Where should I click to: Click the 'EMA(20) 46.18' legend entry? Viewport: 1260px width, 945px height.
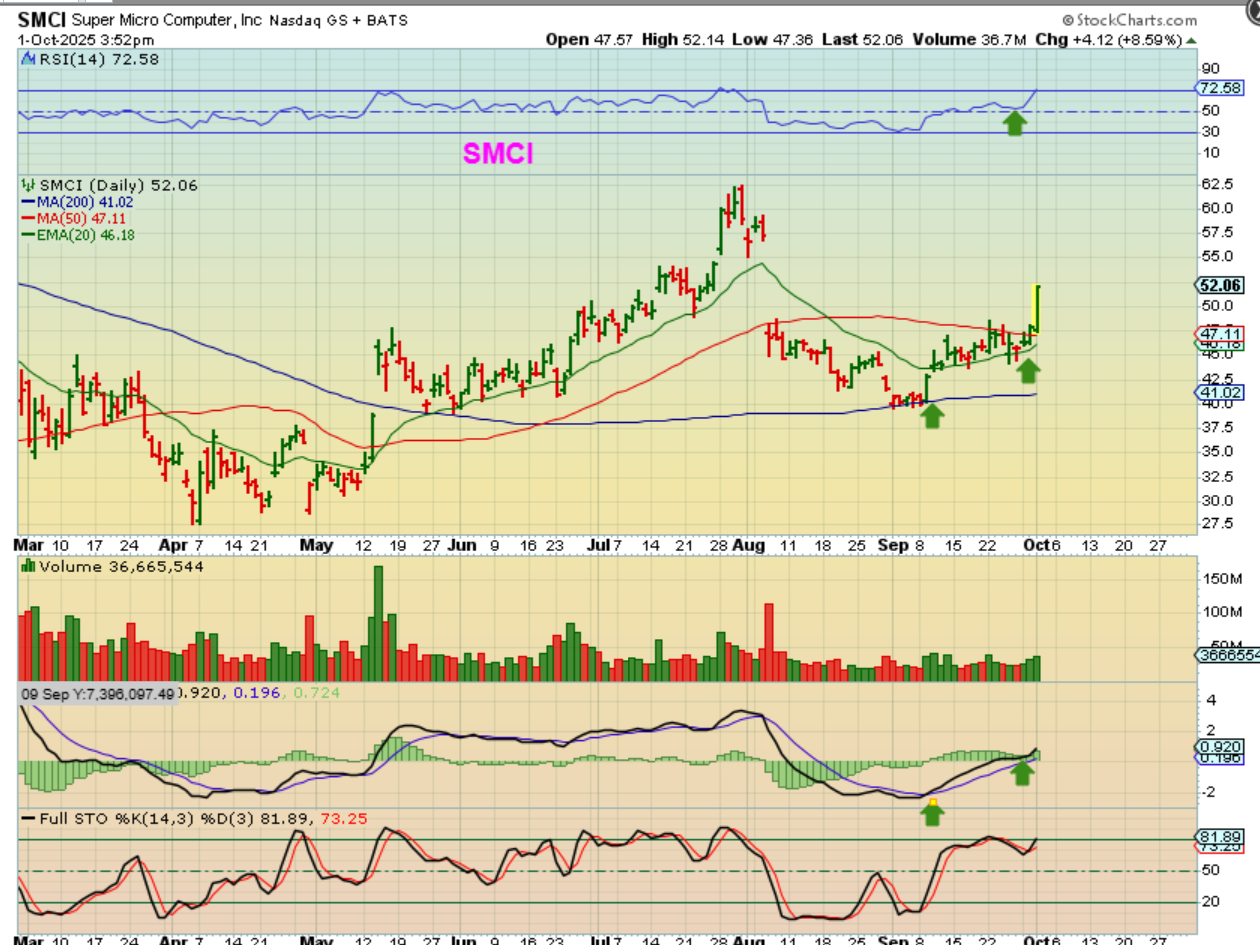(x=85, y=235)
